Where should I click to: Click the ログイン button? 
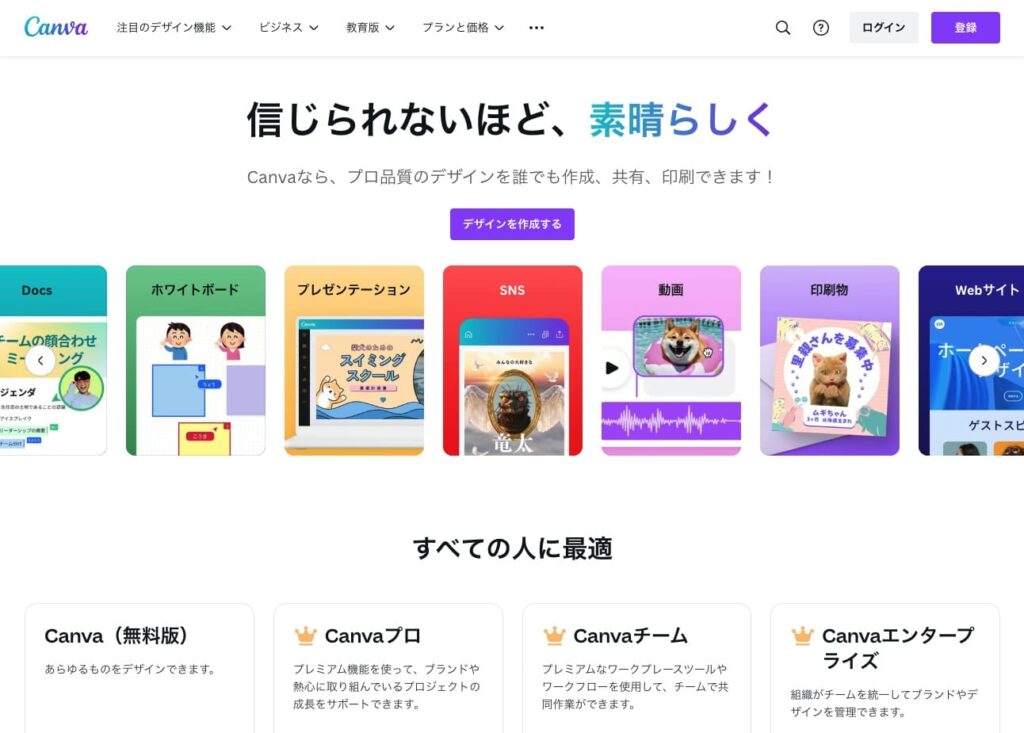(884, 27)
